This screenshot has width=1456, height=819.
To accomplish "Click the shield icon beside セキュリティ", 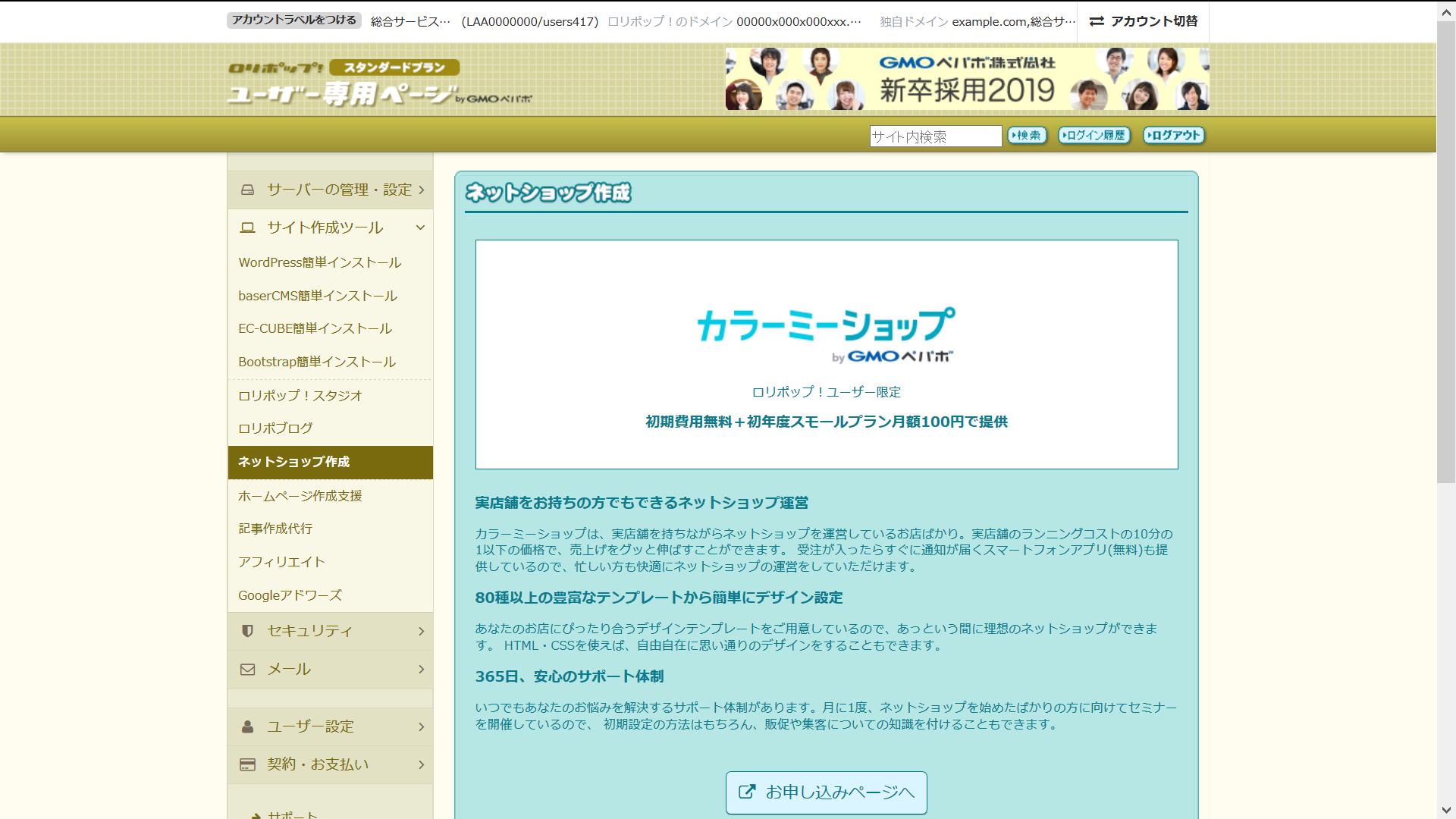I will [247, 631].
